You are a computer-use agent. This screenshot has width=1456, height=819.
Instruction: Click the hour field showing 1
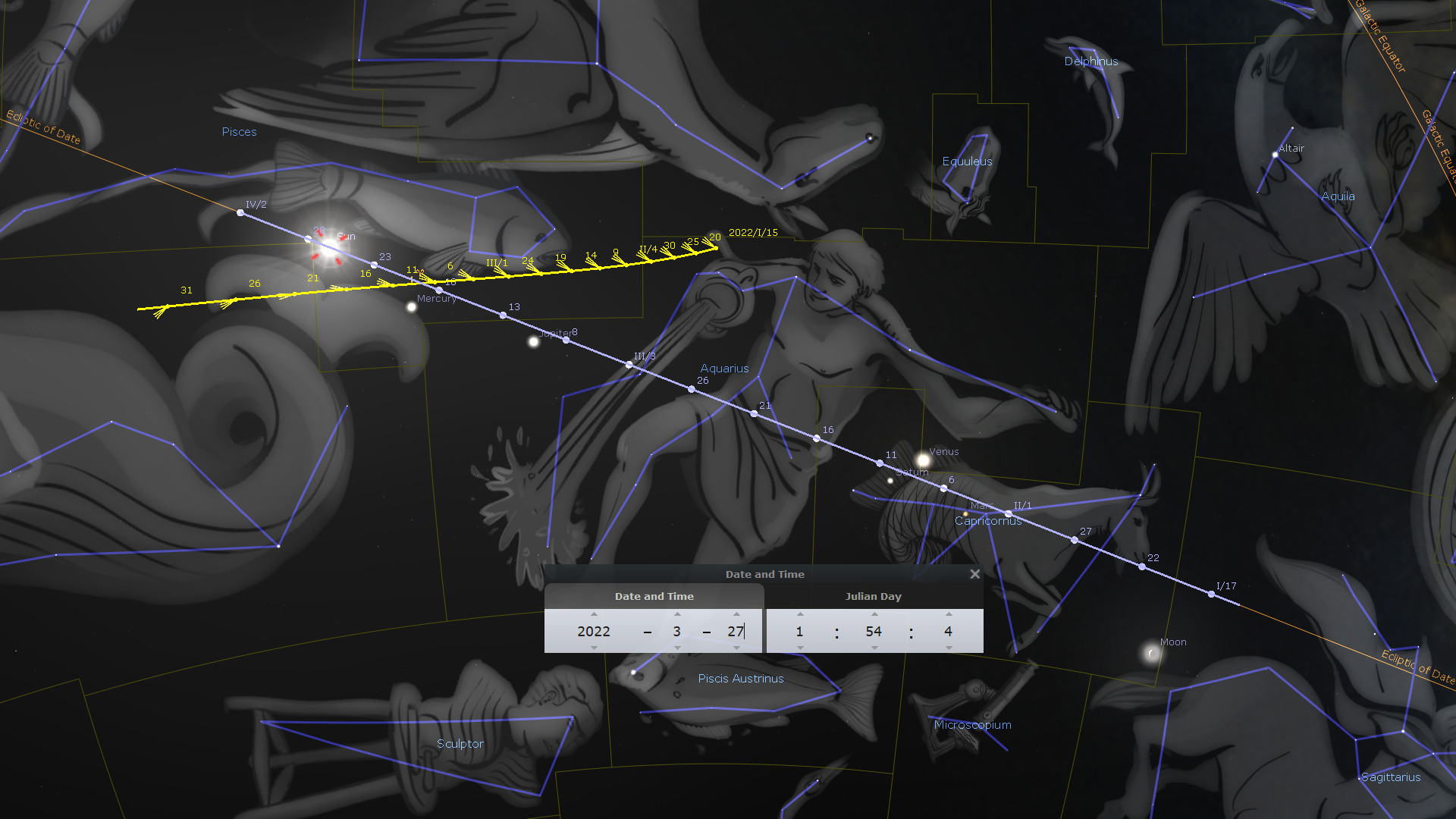coord(800,631)
